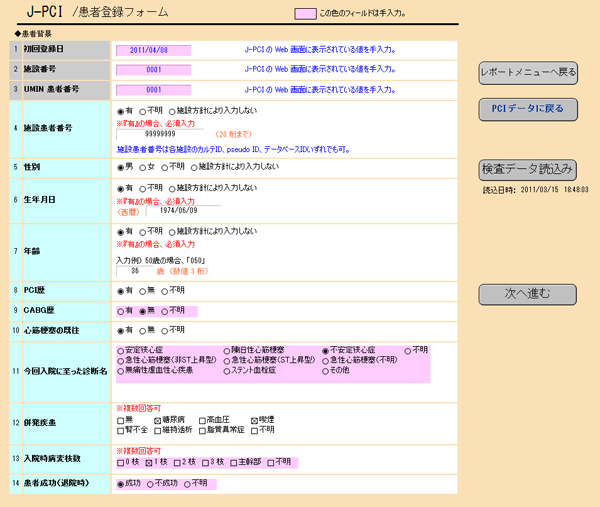Viewport: 600px width, 507px height.
Task: Select 無 for 心筋梗塞の既往
Action: point(142,331)
